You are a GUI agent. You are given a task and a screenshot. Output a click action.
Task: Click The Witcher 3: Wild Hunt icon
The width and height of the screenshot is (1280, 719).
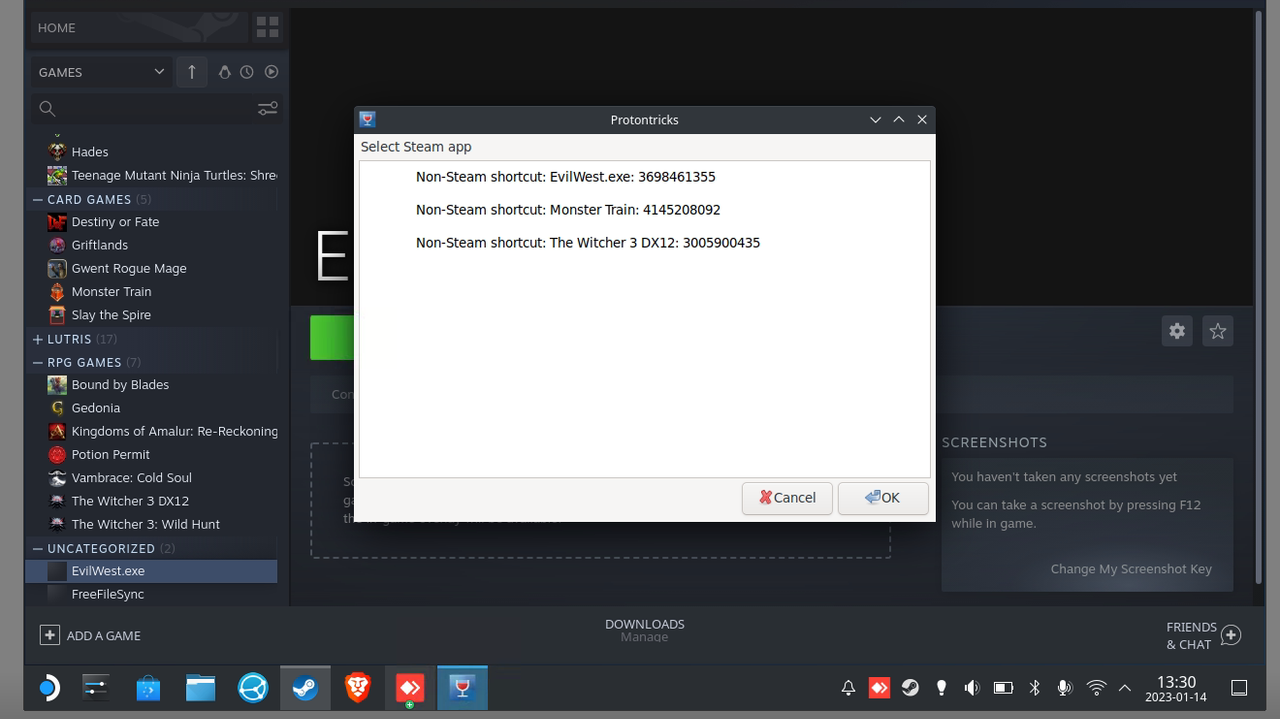pos(57,524)
